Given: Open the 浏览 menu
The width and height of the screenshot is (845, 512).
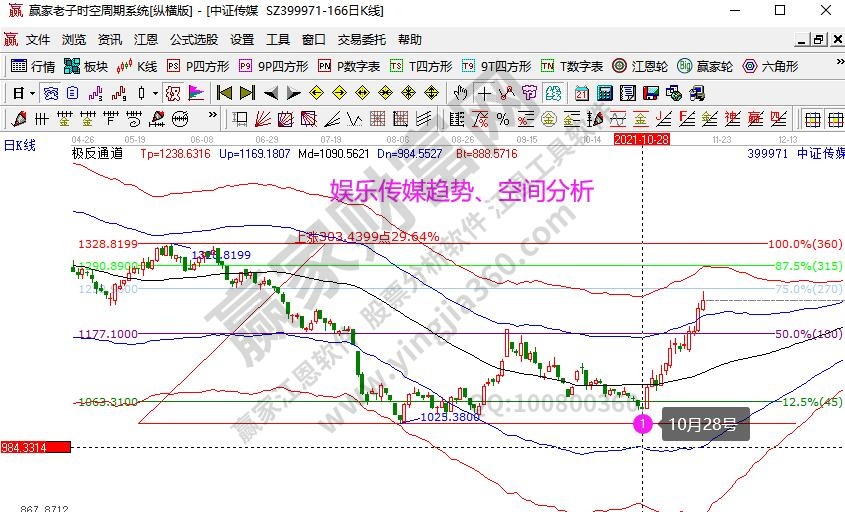Looking at the screenshot, I should pos(74,39).
